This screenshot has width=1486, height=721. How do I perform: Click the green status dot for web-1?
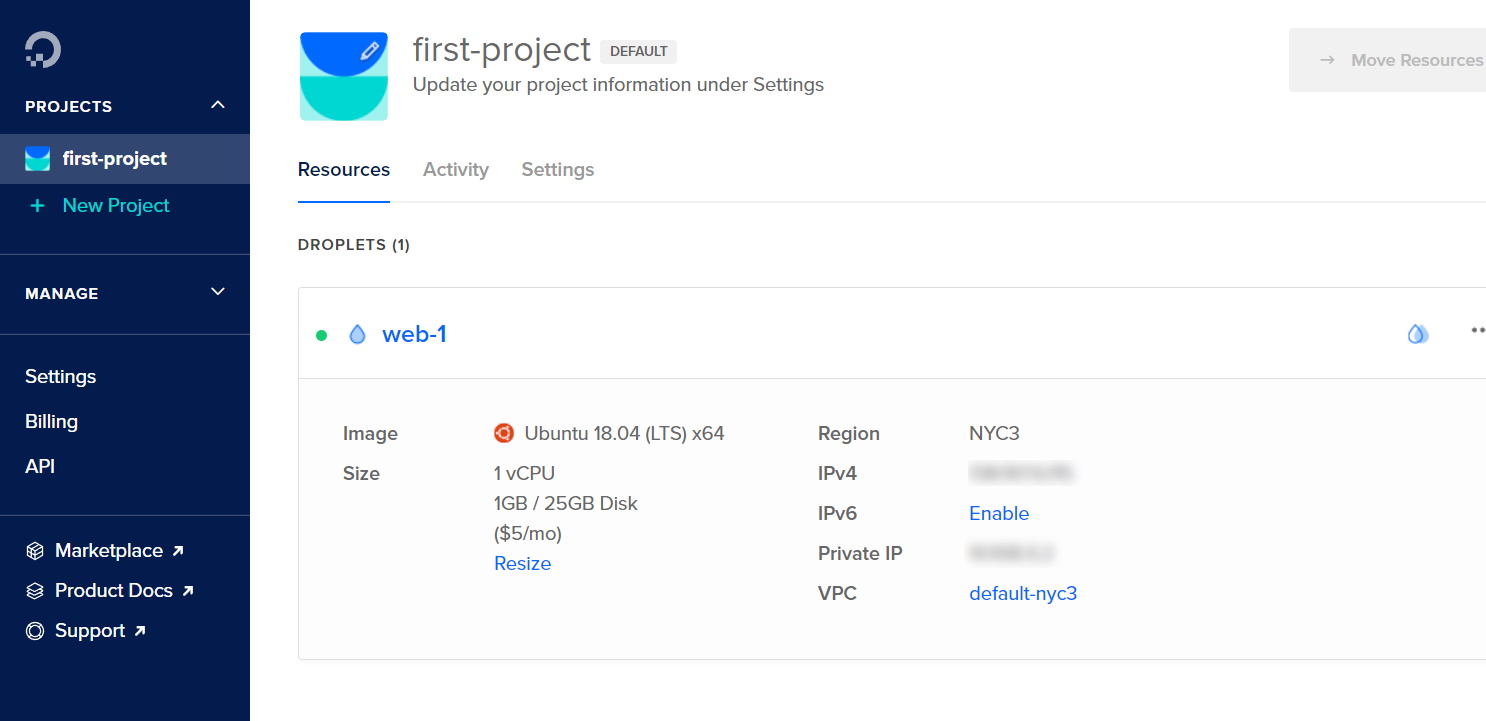coord(321,335)
